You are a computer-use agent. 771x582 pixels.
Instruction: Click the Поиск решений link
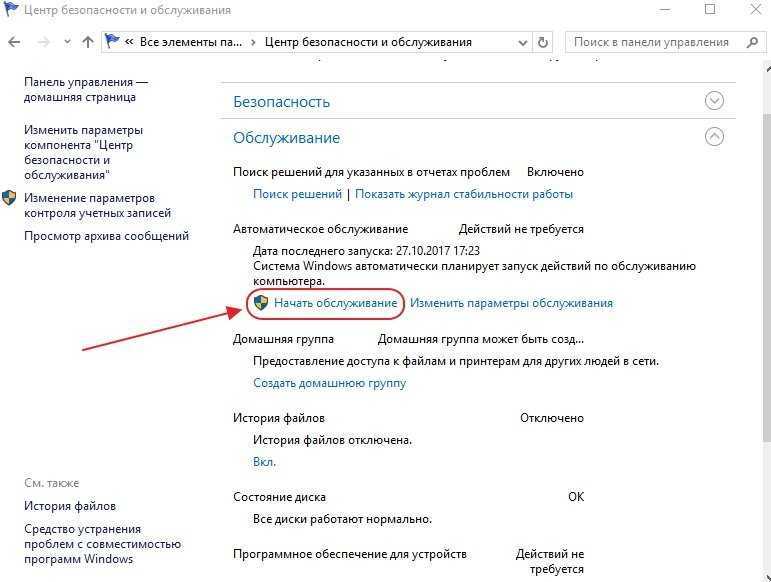point(297,194)
